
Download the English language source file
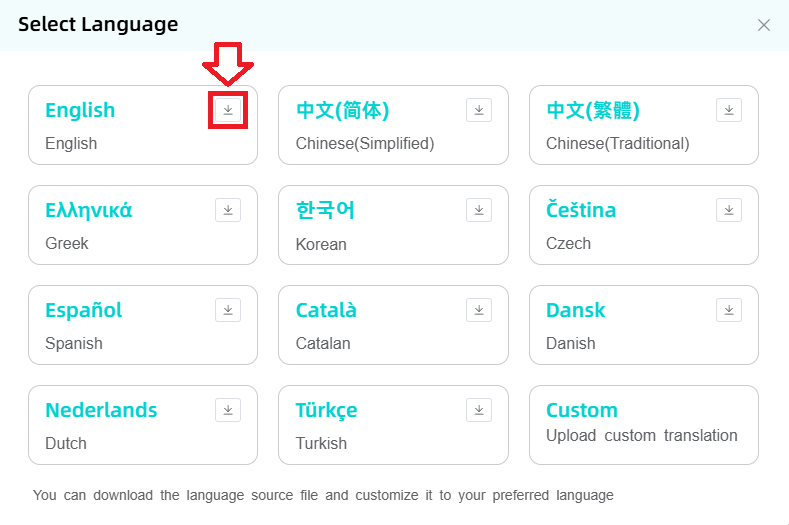pos(228,110)
